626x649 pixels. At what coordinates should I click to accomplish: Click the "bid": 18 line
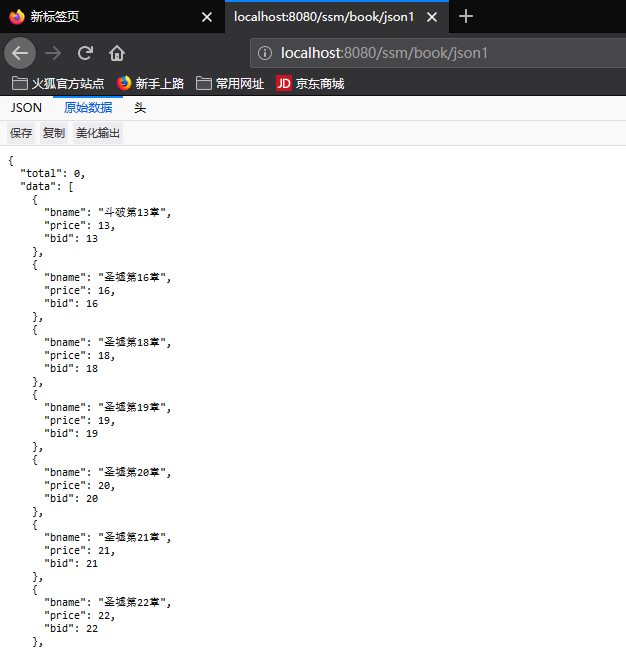[x=71, y=369]
